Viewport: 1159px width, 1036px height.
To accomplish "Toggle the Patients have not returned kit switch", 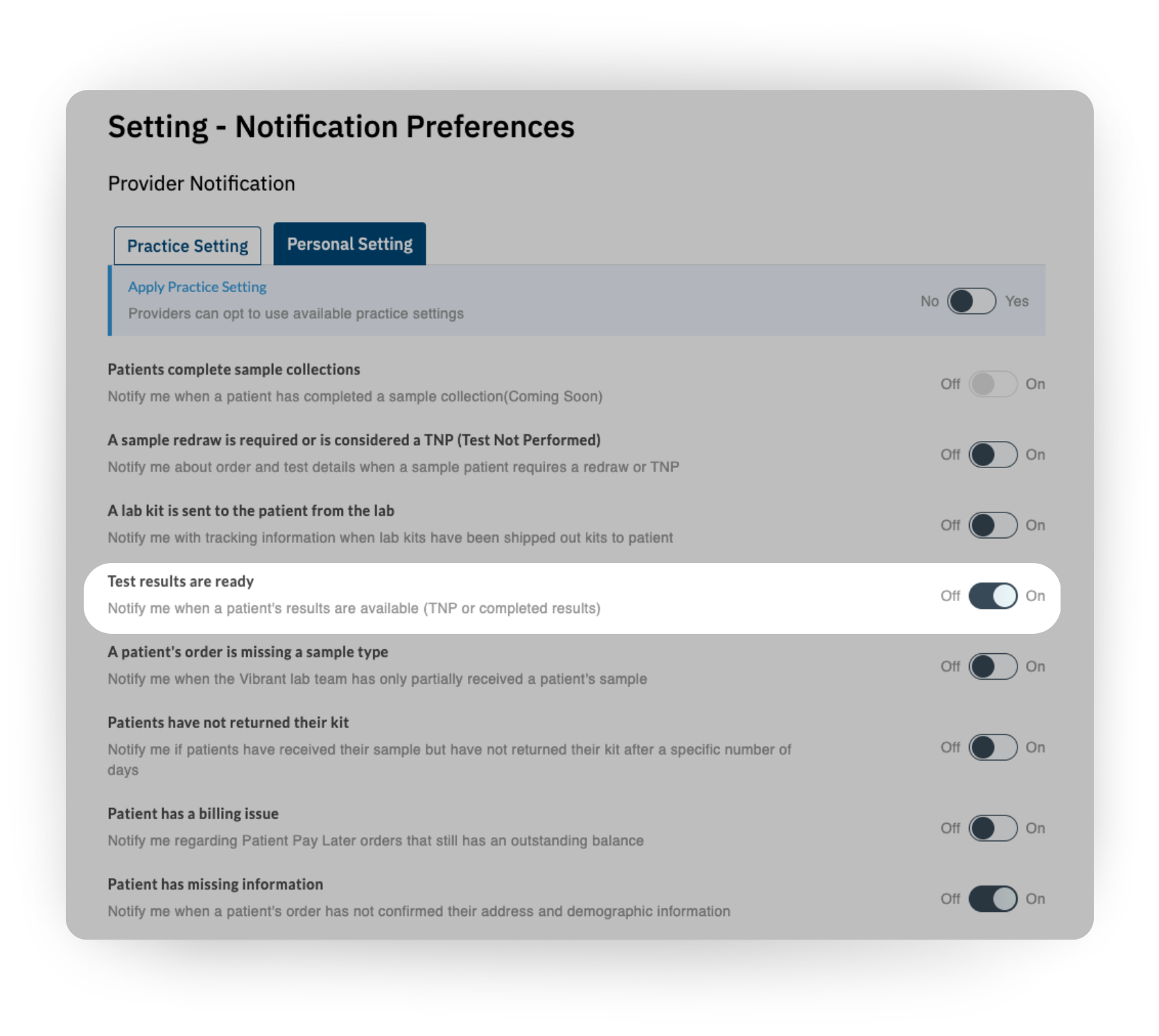I will (993, 748).
